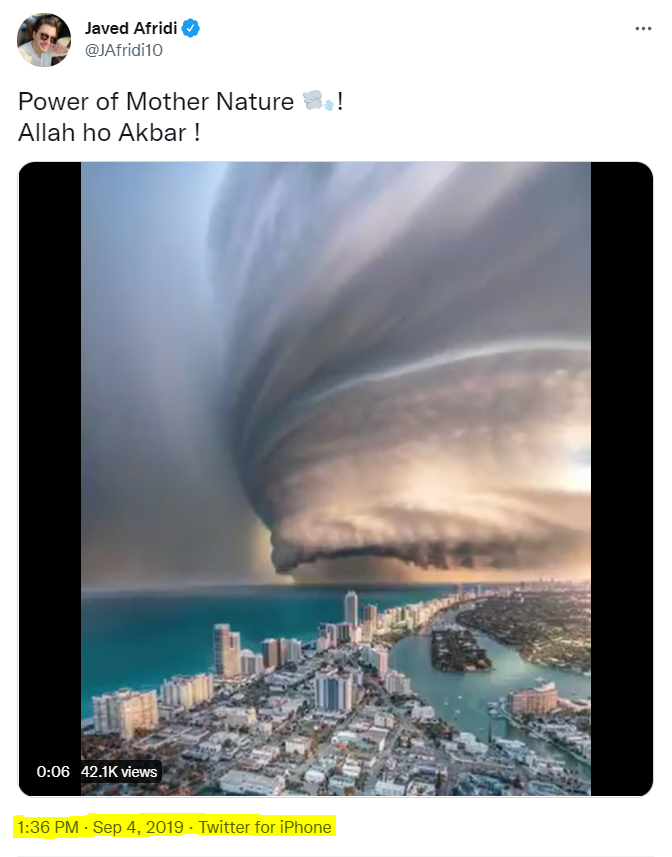Image resolution: width=672 pixels, height=857 pixels.
Task: Click the 42.1K views counter
Action: (119, 772)
